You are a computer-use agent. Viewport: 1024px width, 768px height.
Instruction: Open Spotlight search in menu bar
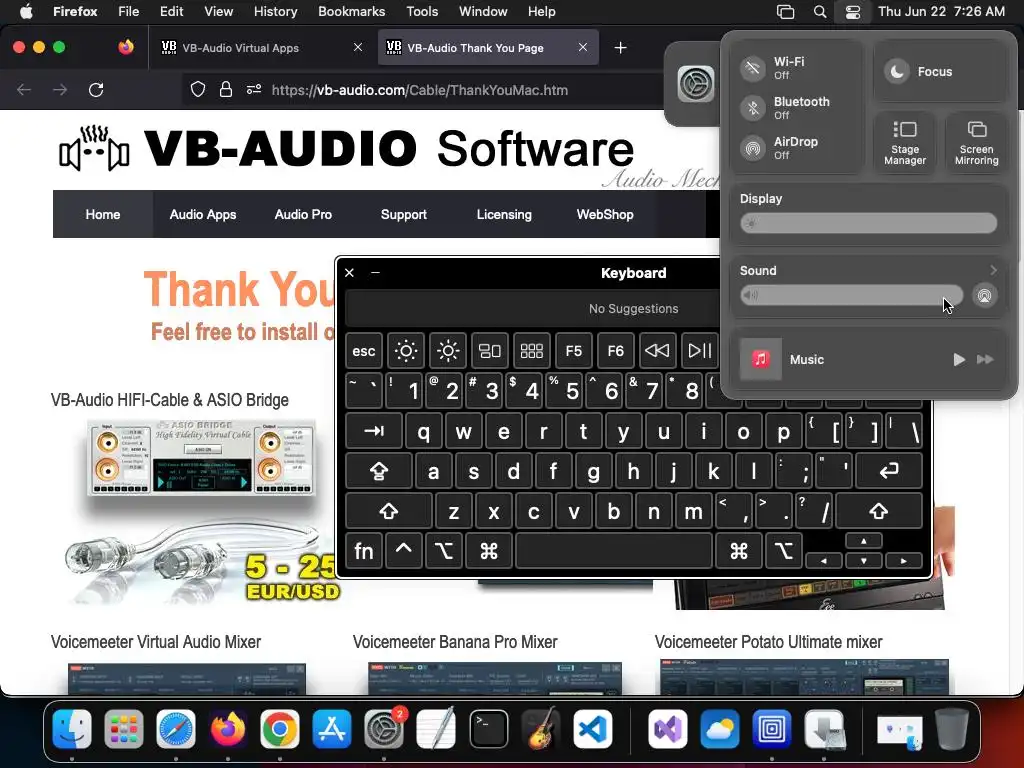click(820, 12)
